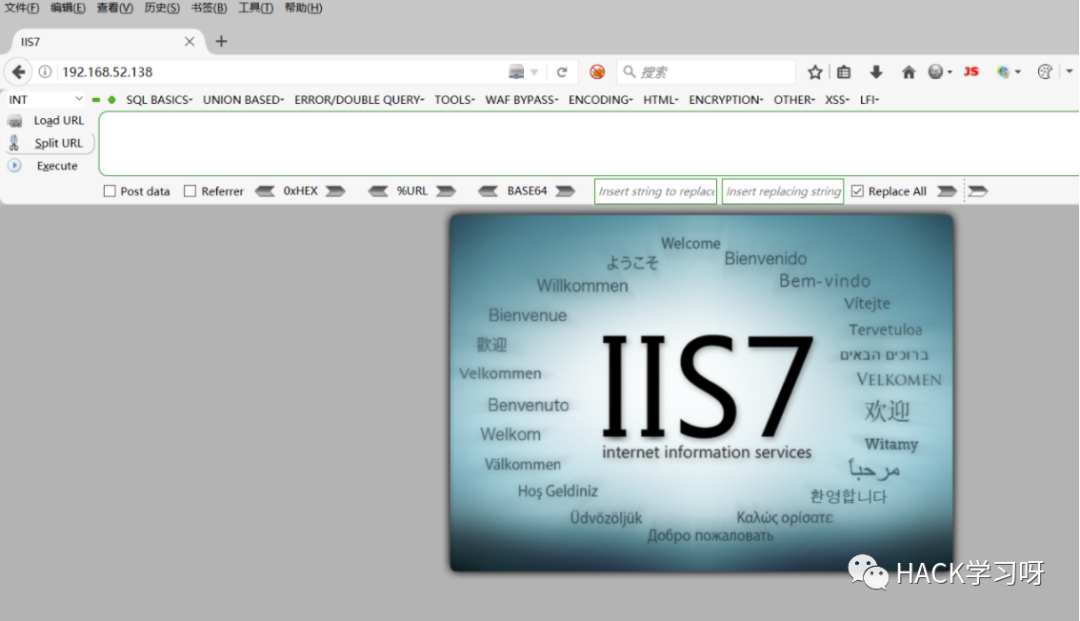Expand the XSS menu

click(838, 100)
